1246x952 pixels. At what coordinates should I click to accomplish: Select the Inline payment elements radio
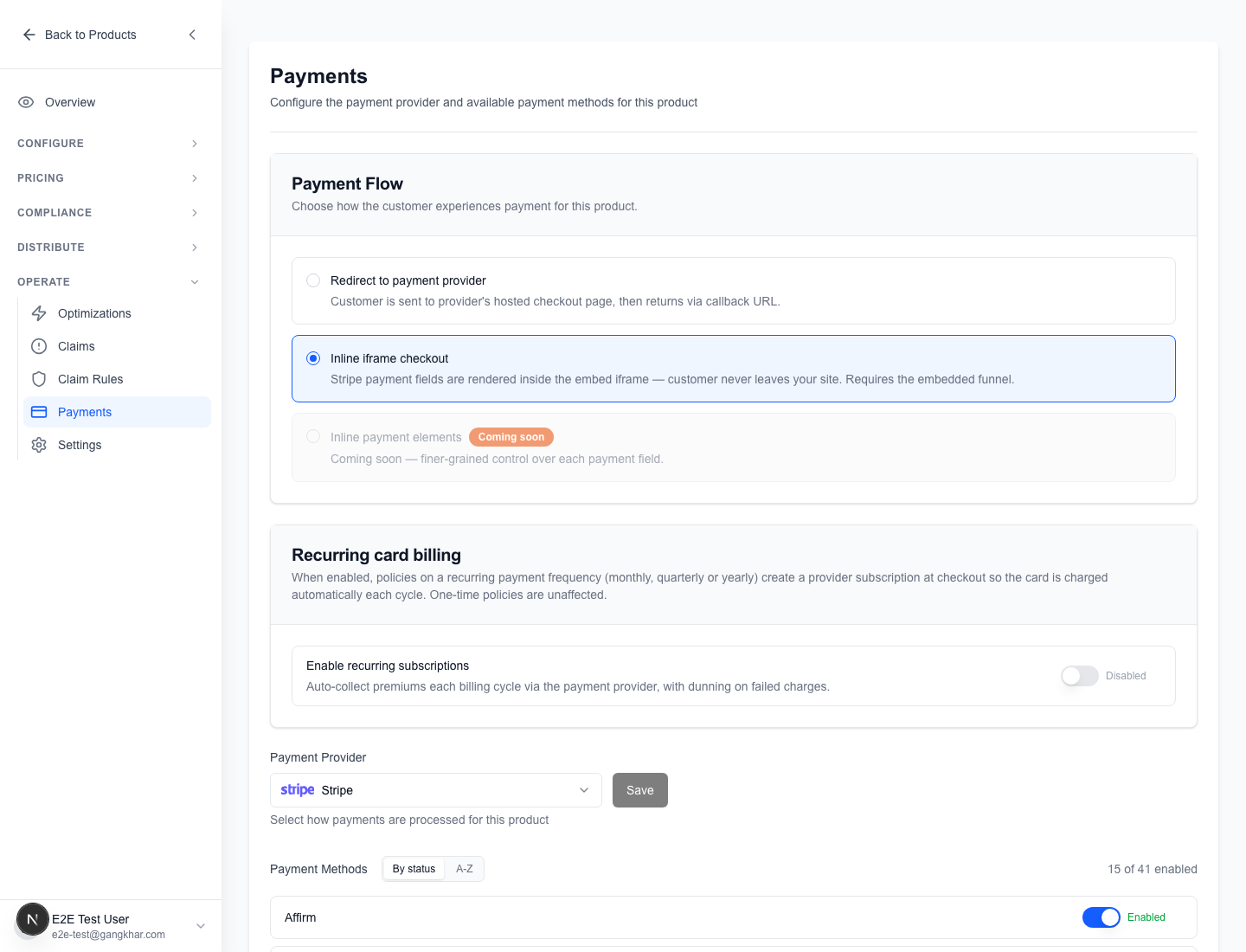pos(313,436)
